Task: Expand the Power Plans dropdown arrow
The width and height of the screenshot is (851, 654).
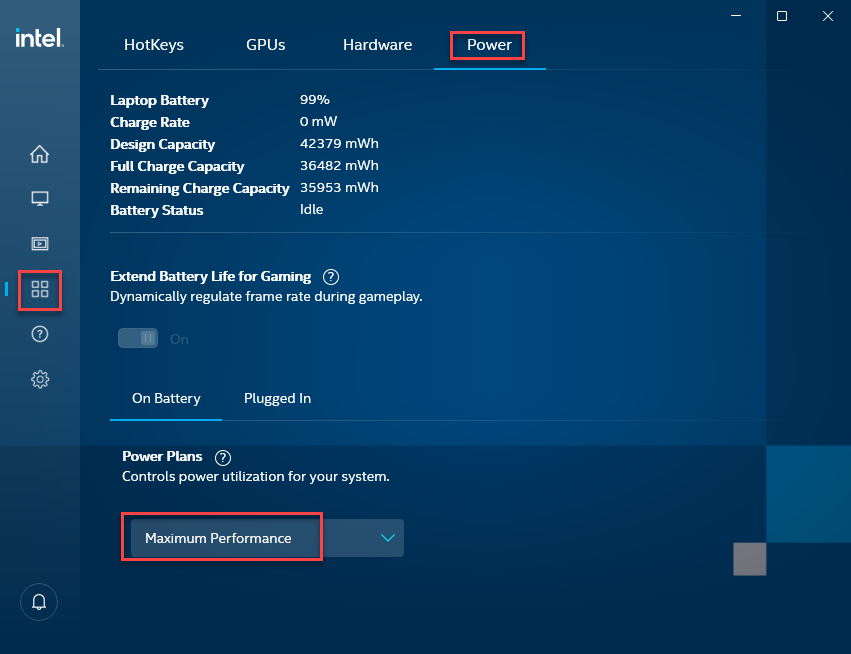Action: tap(388, 538)
